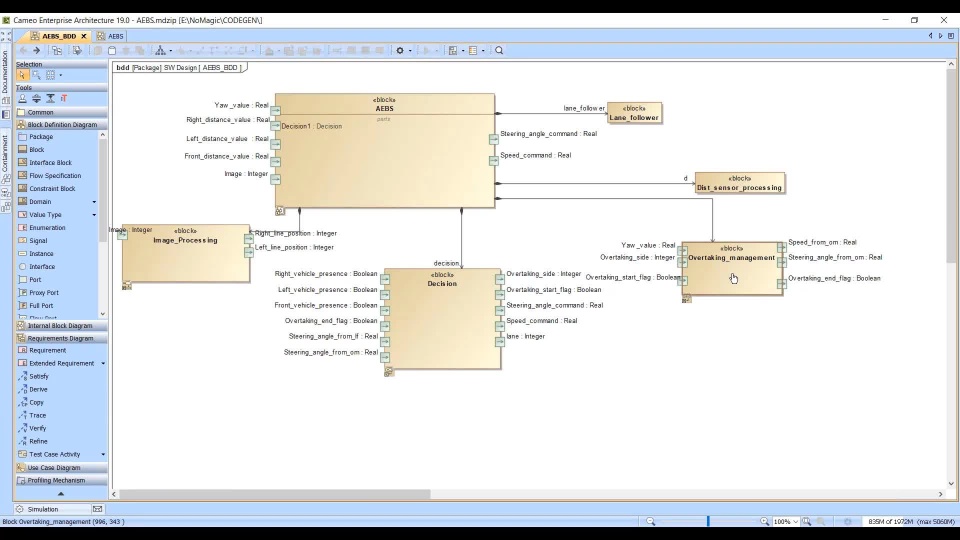Click the zoom in icon in status bar

(x=765, y=522)
